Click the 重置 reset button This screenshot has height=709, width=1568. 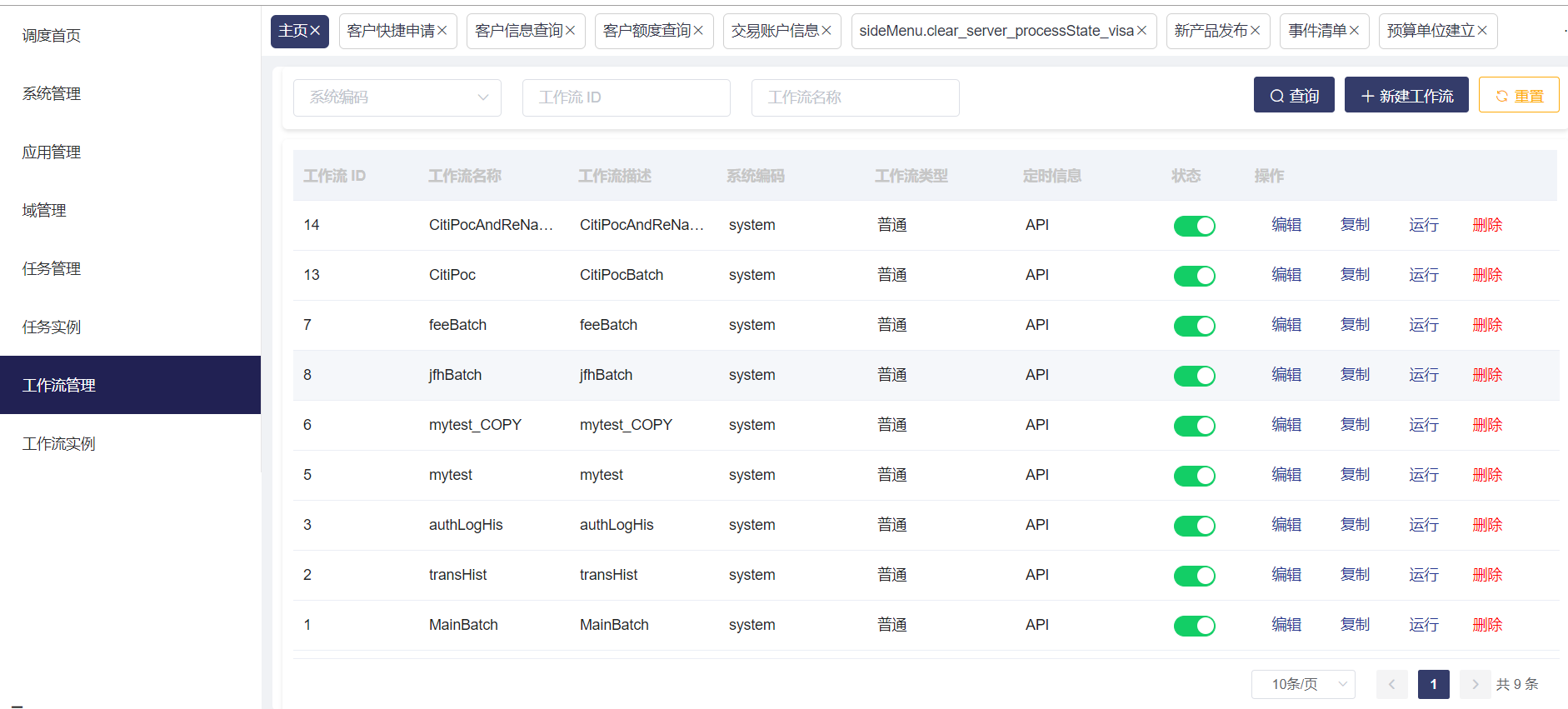(x=1519, y=95)
